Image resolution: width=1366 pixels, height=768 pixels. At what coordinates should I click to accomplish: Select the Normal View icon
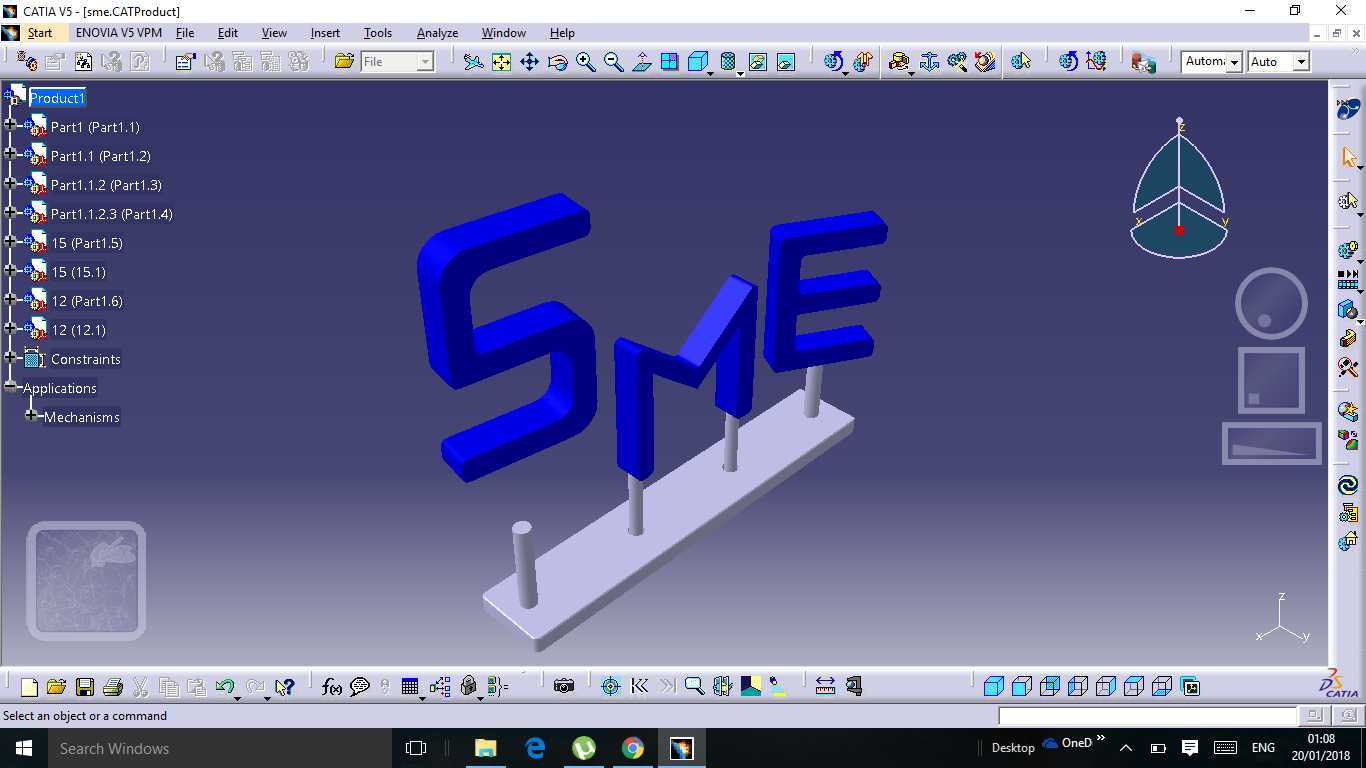click(642, 62)
